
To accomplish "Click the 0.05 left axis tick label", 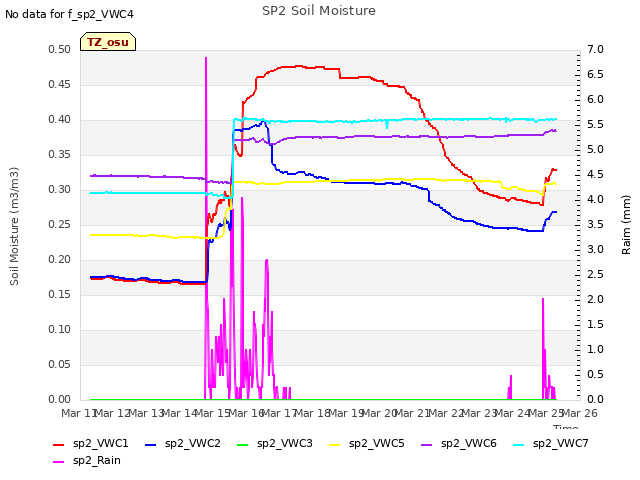I will [60, 365].
